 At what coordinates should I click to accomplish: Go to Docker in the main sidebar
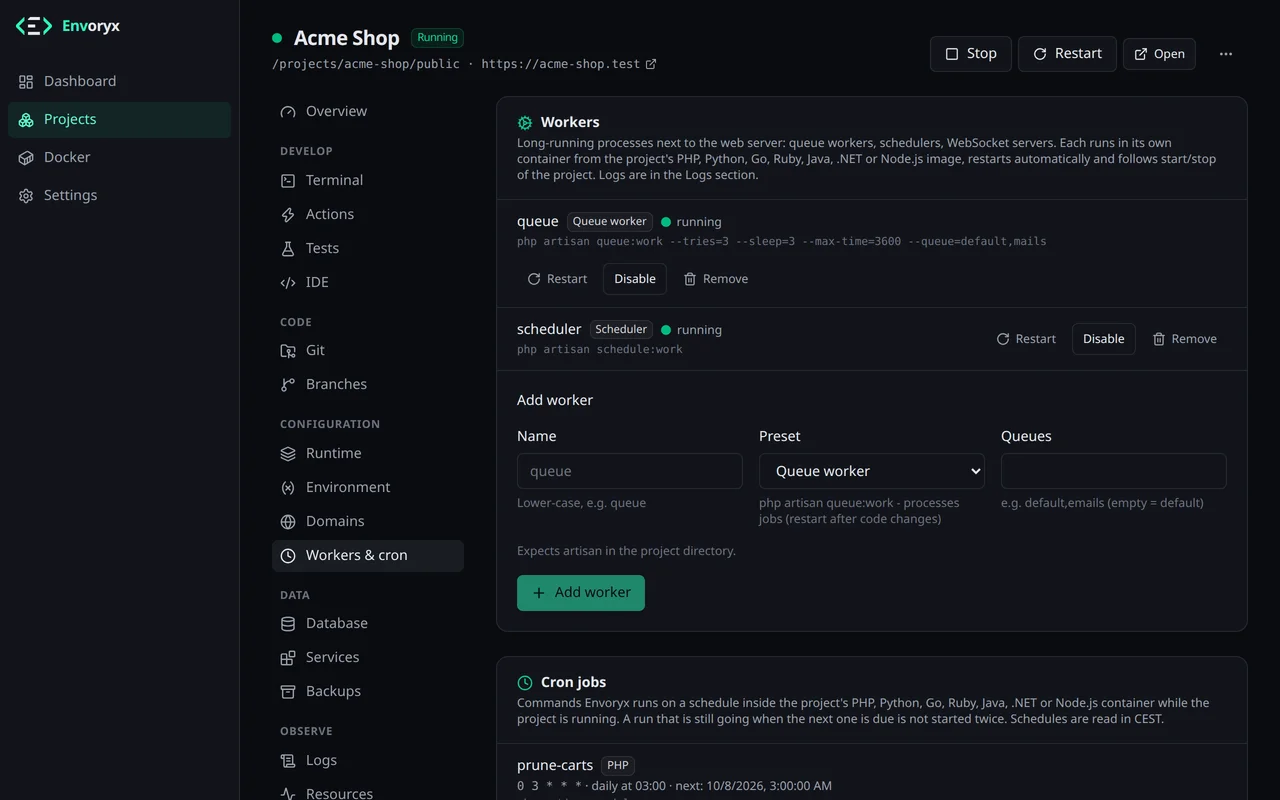pyautogui.click(x=119, y=157)
